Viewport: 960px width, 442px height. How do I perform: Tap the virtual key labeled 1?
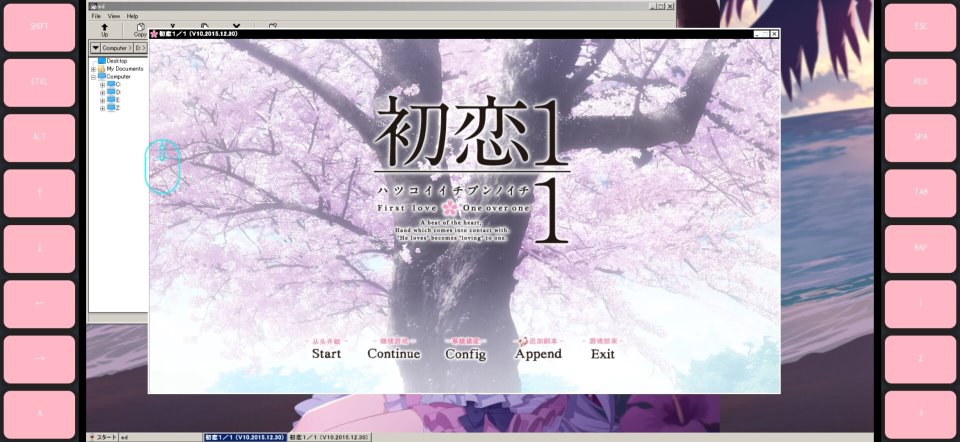920,304
